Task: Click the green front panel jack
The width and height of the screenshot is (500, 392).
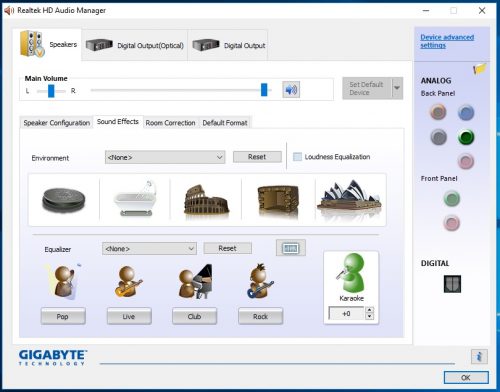Action: point(452,199)
